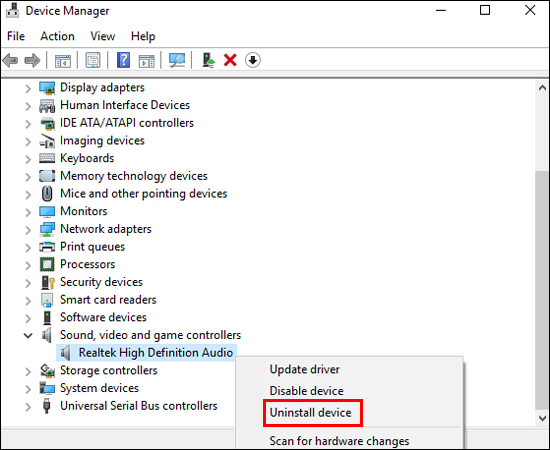Viewport: 550px width, 450px height.
Task: Click the Show/Hide Action Pane toolbar icon
Action: [x=147, y=61]
